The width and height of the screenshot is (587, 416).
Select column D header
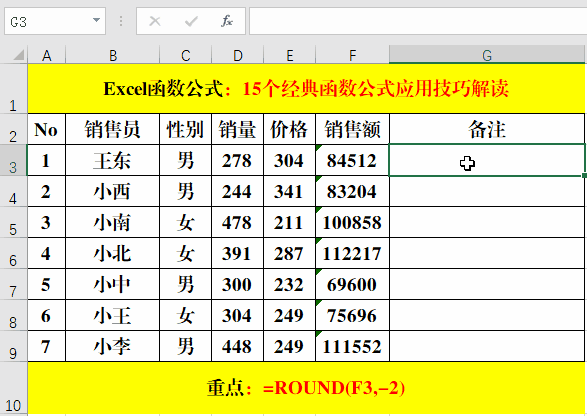(238, 55)
